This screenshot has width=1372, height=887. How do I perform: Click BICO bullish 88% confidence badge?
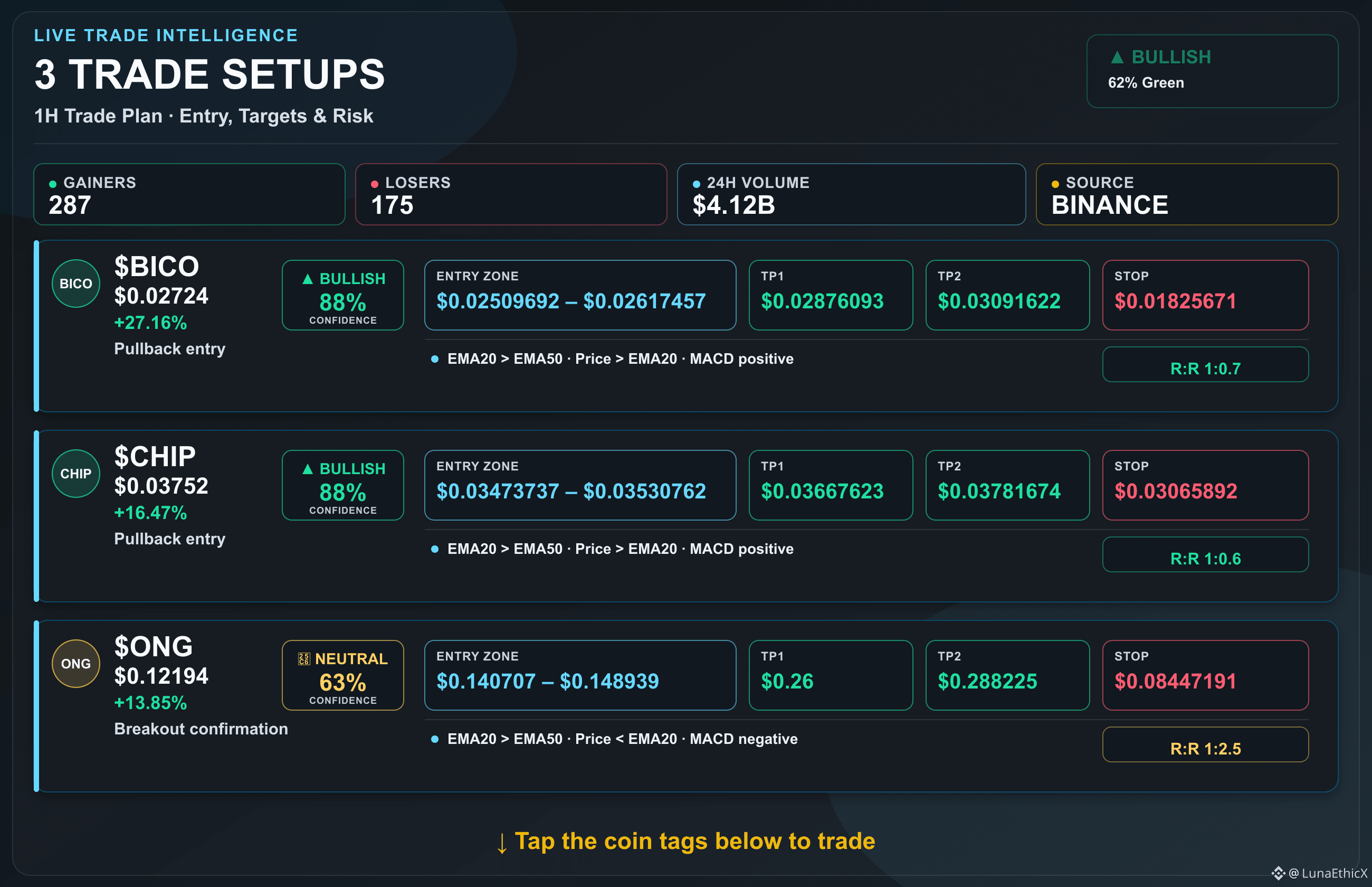(x=343, y=295)
